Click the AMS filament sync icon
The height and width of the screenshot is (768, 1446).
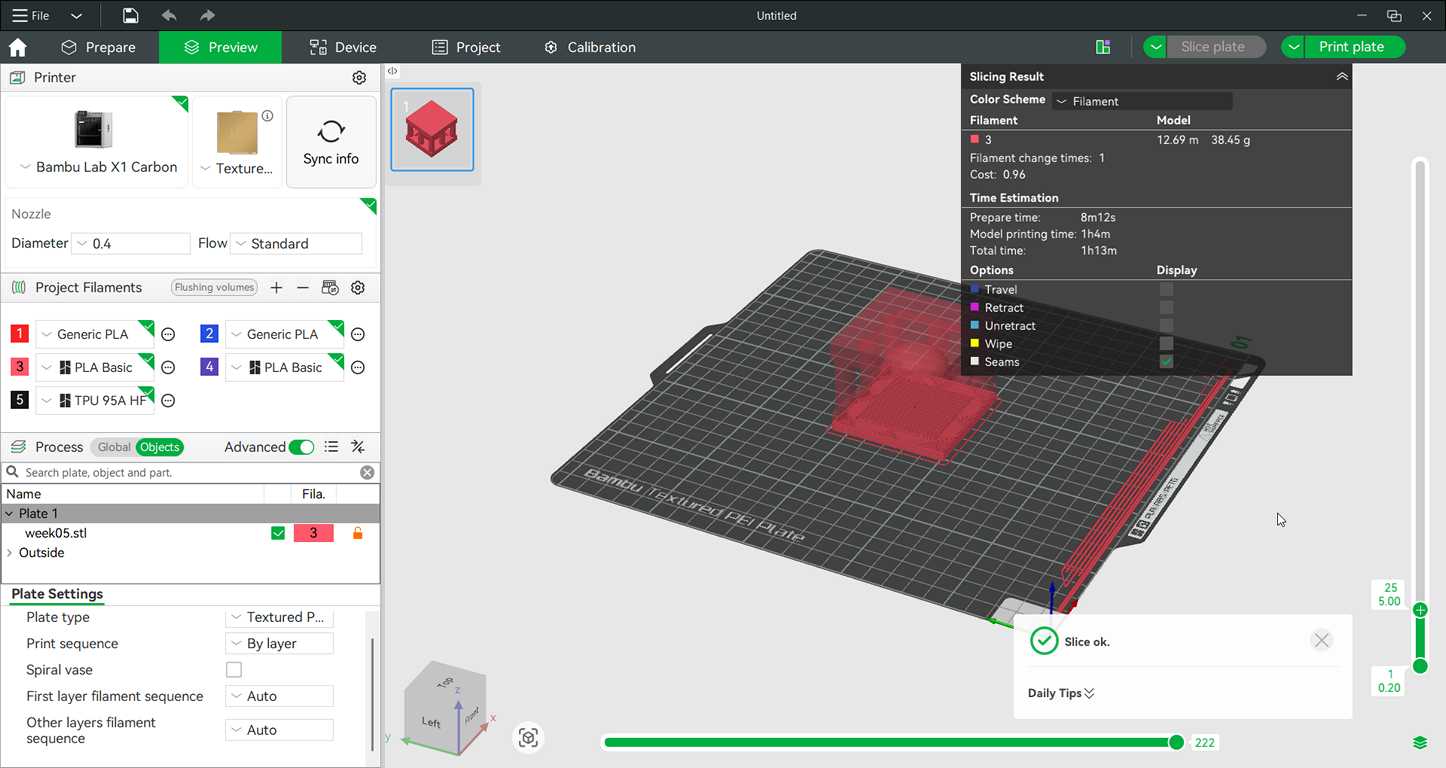tap(330, 288)
